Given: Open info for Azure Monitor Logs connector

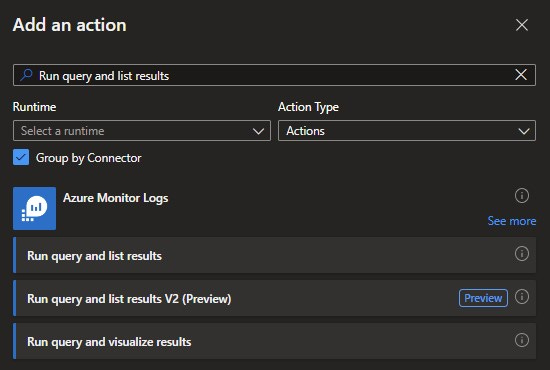Looking at the screenshot, I should coord(522,196).
